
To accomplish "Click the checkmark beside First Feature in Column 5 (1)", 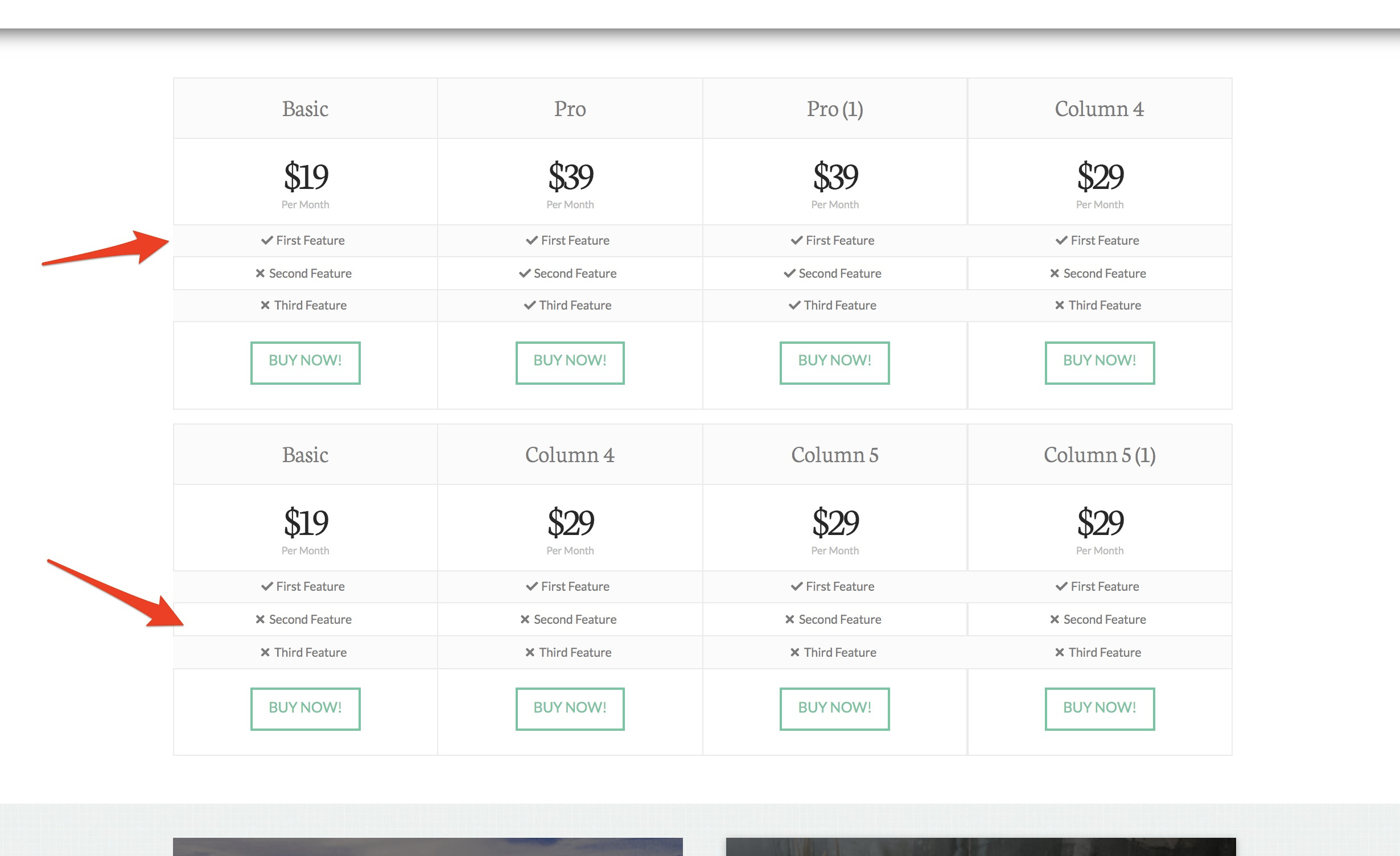I will click(1061, 587).
